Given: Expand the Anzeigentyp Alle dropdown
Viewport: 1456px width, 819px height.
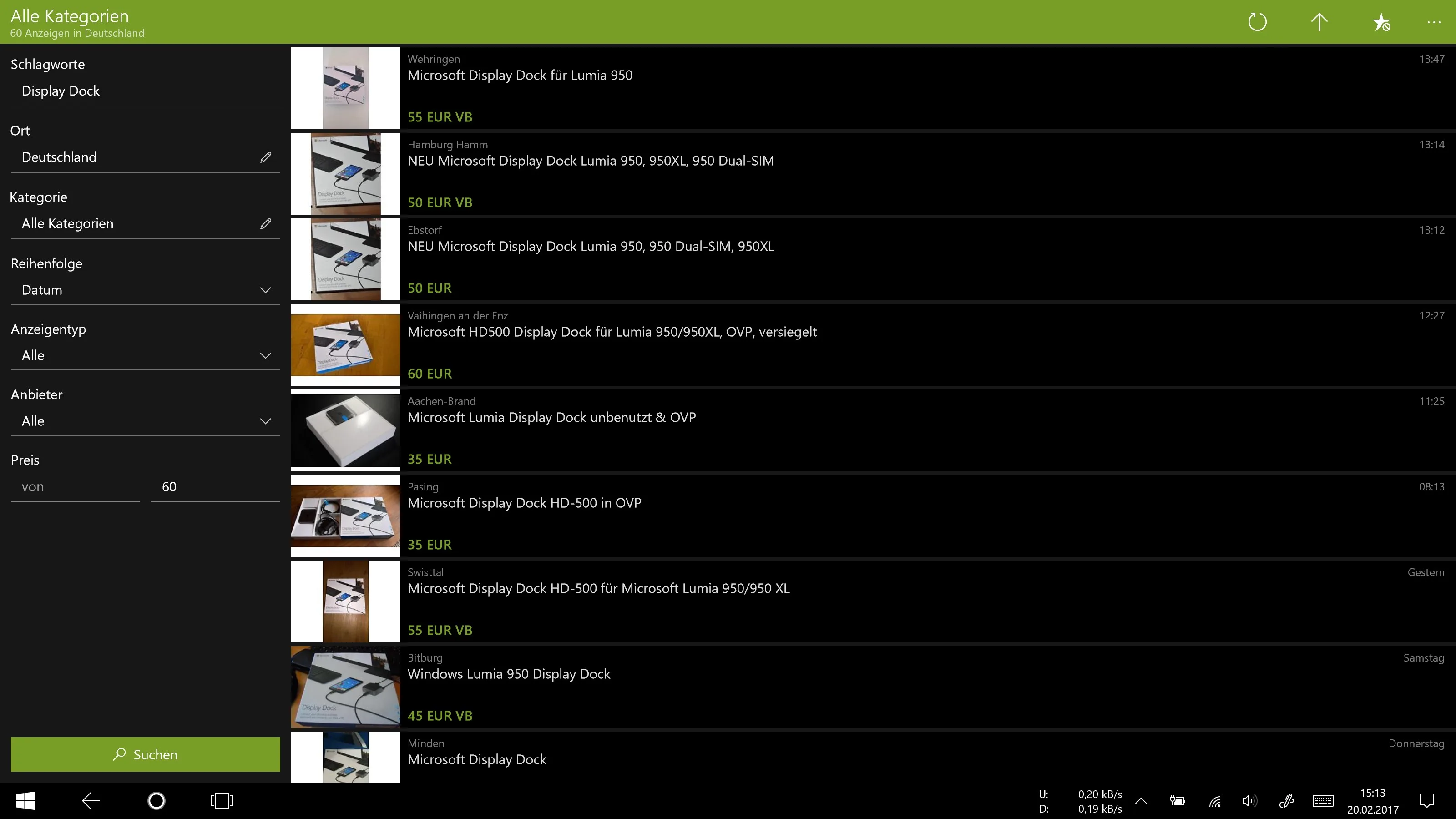Looking at the screenshot, I should point(145,355).
